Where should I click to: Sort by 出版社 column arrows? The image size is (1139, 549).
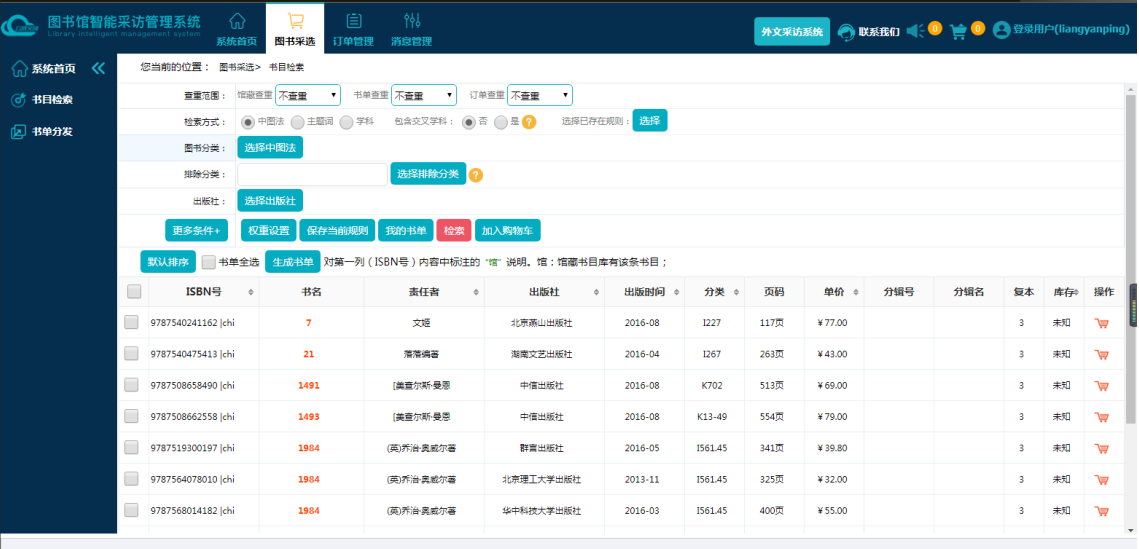tap(596, 292)
